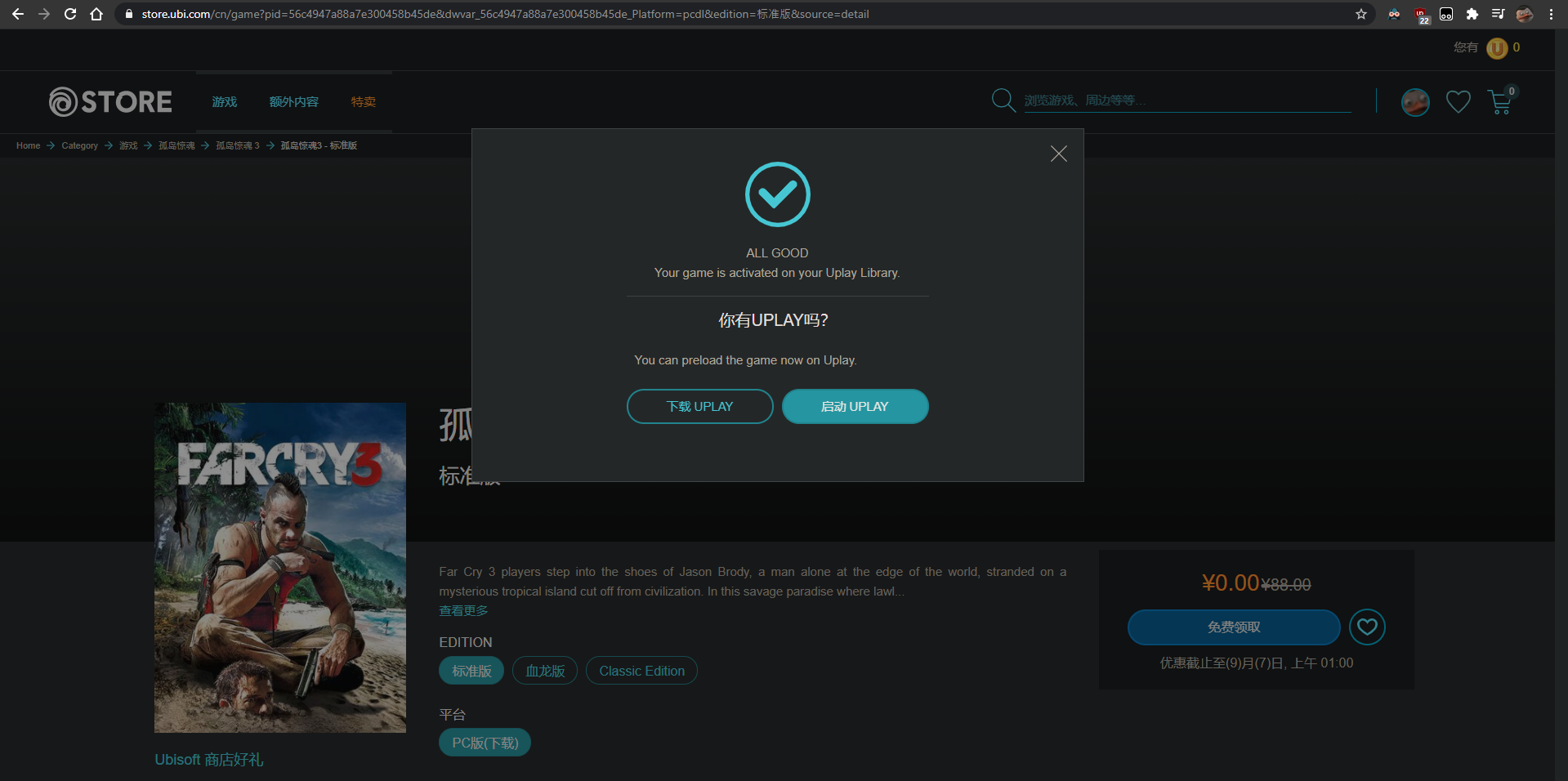
Task: Open the extensions puzzle icon
Action: pos(1472,14)
